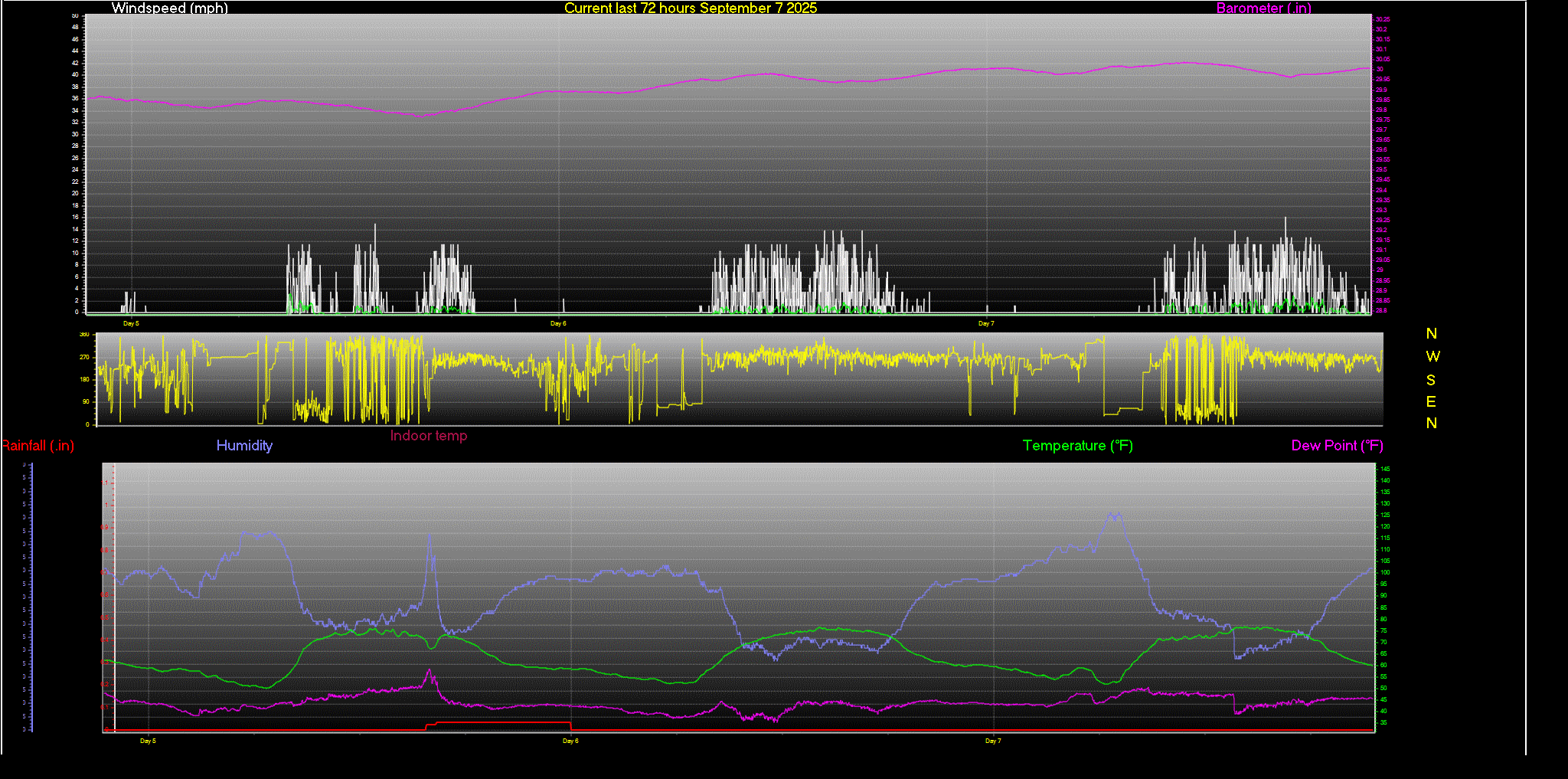Click the 'Windspeed (mph)' chart title

[169, 8]
